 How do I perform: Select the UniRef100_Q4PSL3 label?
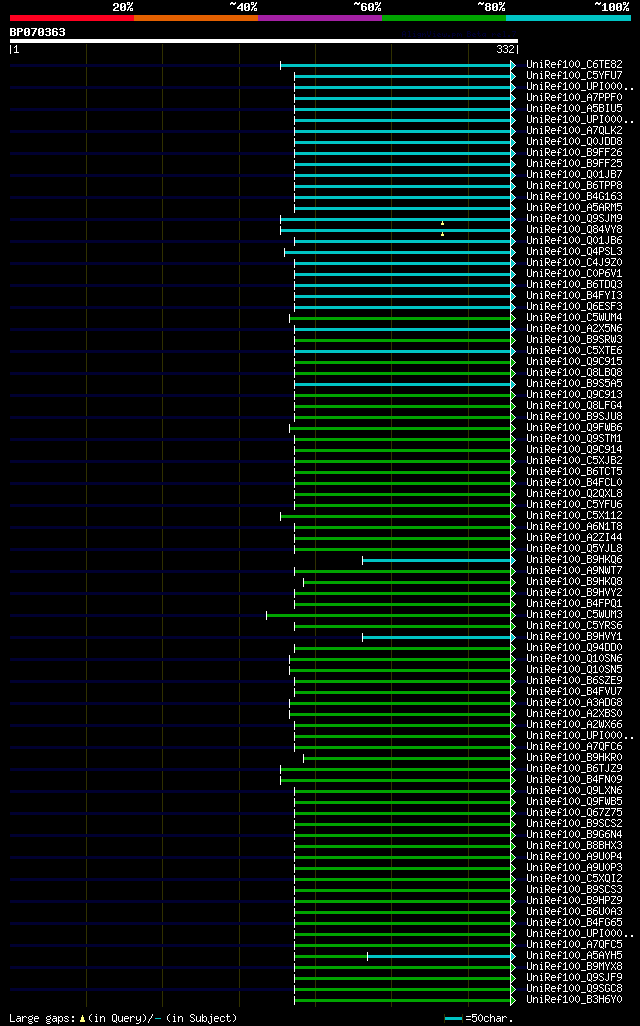pyautogui.click(x=575, y=251)
